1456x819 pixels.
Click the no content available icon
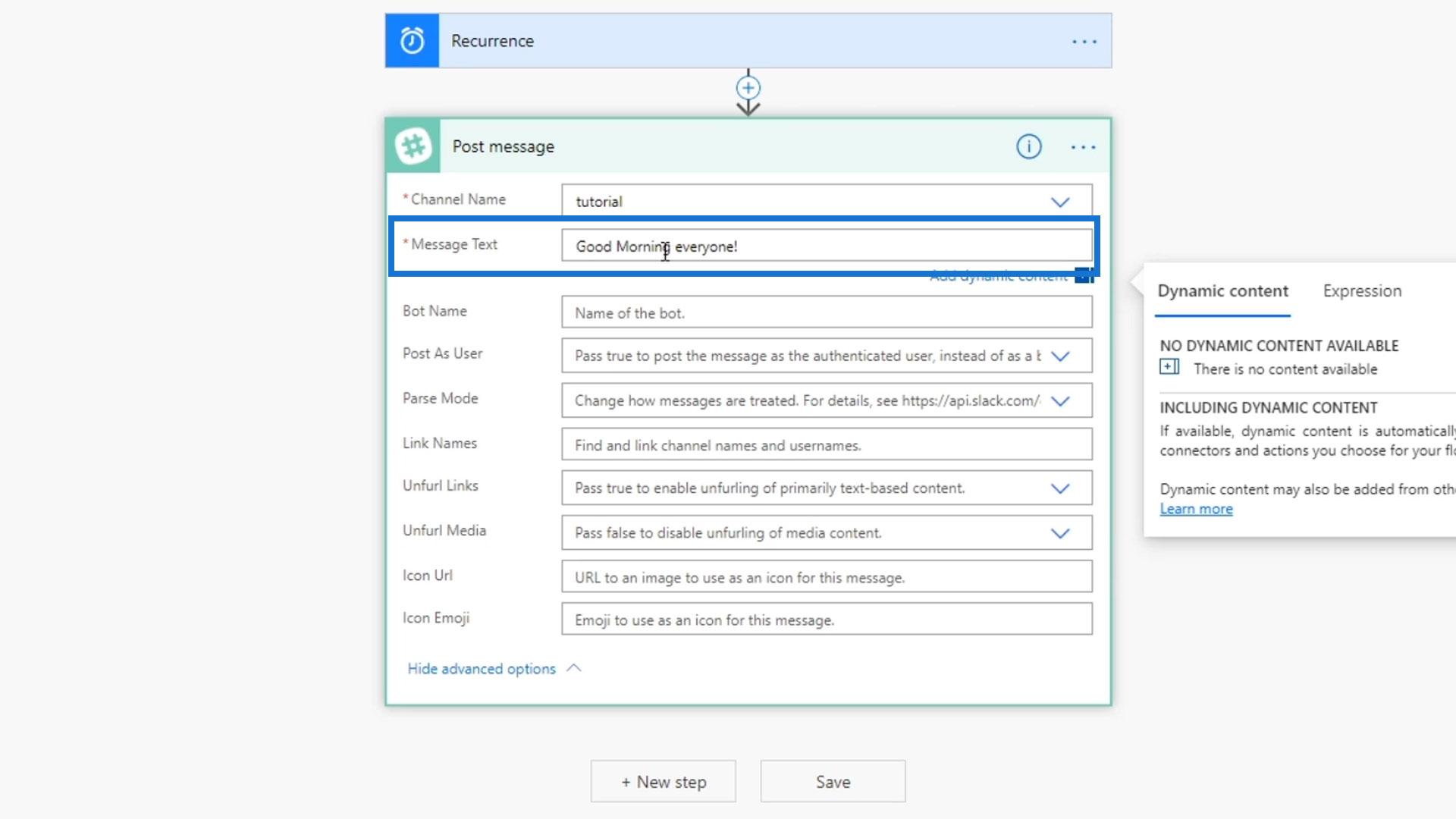(x=1169, y=368)
